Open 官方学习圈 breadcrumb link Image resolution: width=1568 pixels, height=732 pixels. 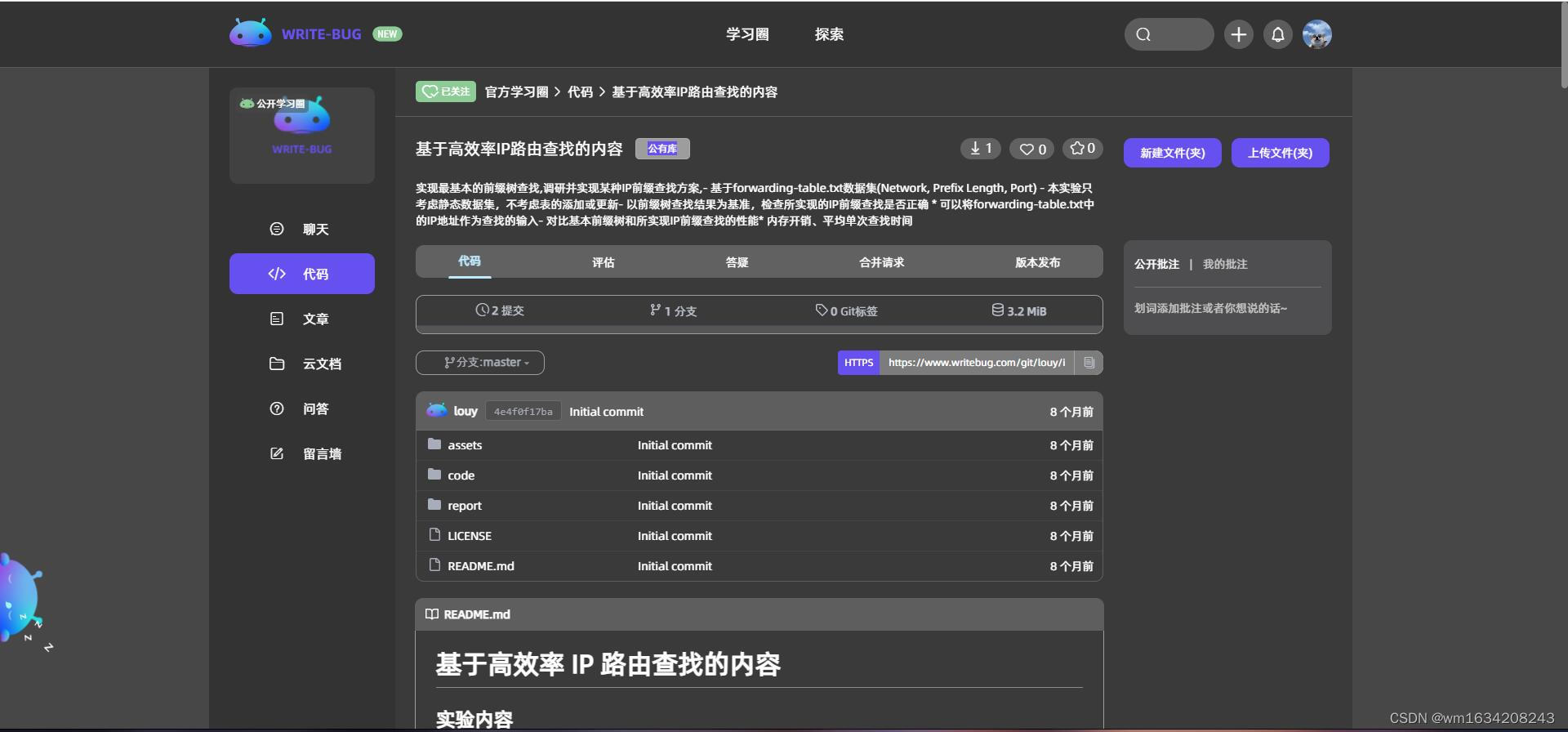[516, 91]
